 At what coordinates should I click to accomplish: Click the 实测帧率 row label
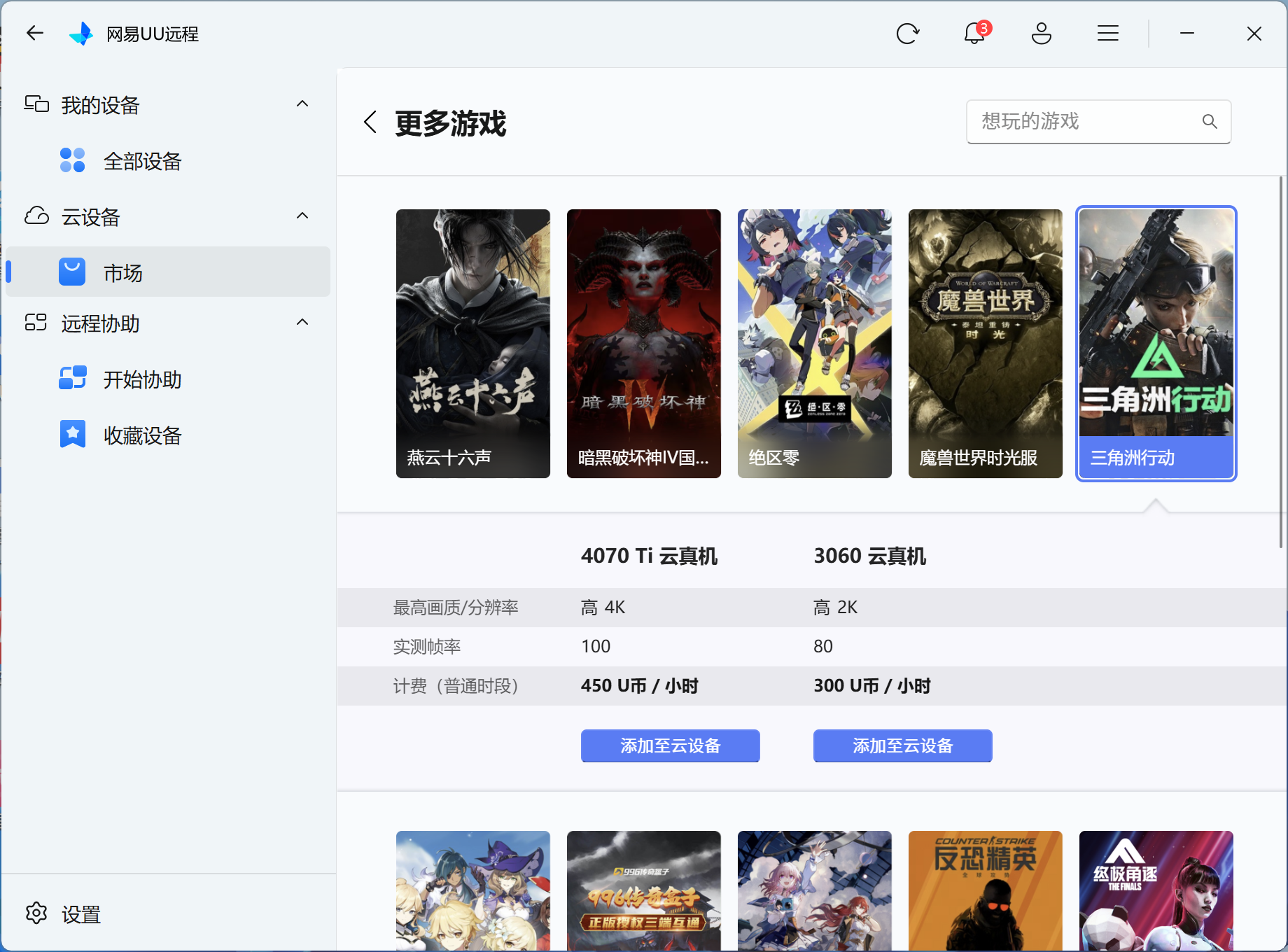(x=427, y=646)
